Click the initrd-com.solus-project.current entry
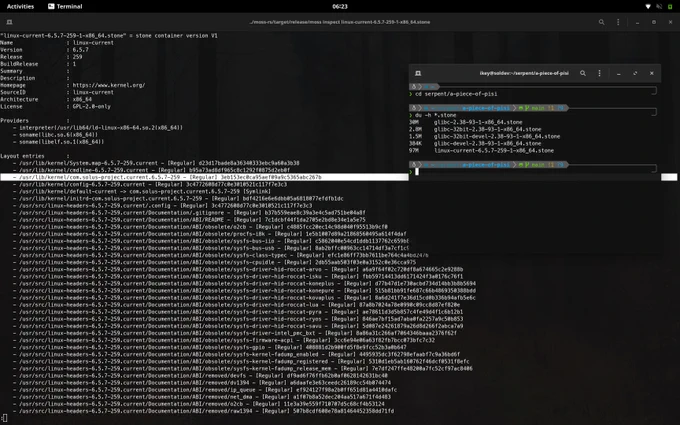The width and height of the screenshot is (680, 425). (178, 199)
